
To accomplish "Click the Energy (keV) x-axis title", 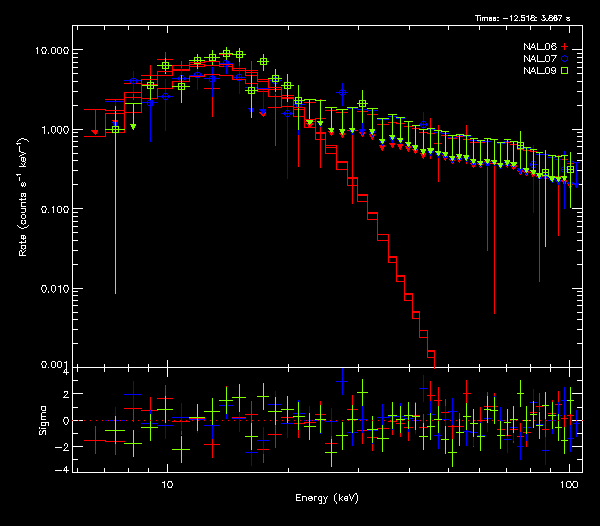I will click(x=326, y=498).
